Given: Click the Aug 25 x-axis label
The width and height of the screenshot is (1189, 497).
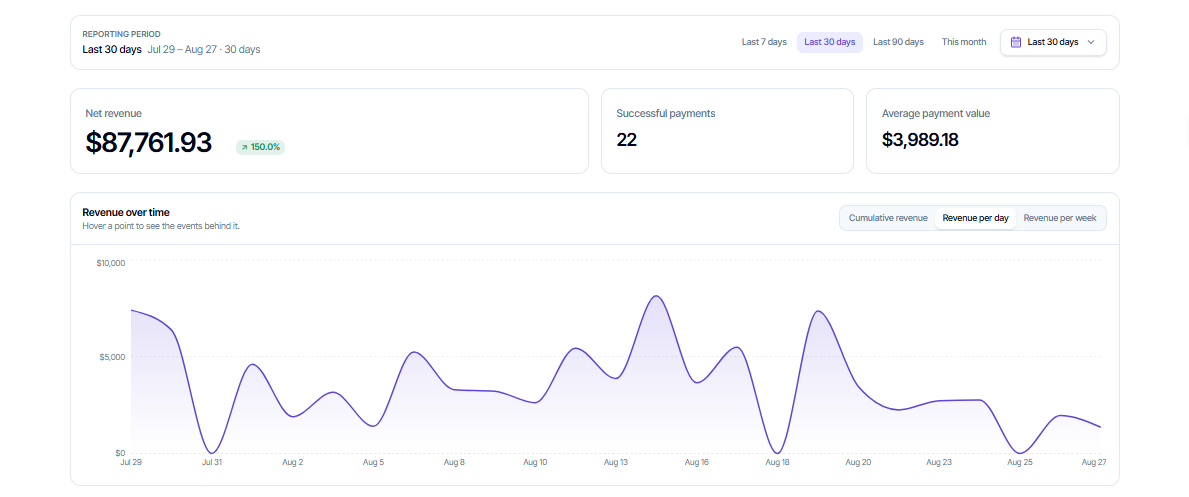Looking at the screenshot, I should (1019, 462).
